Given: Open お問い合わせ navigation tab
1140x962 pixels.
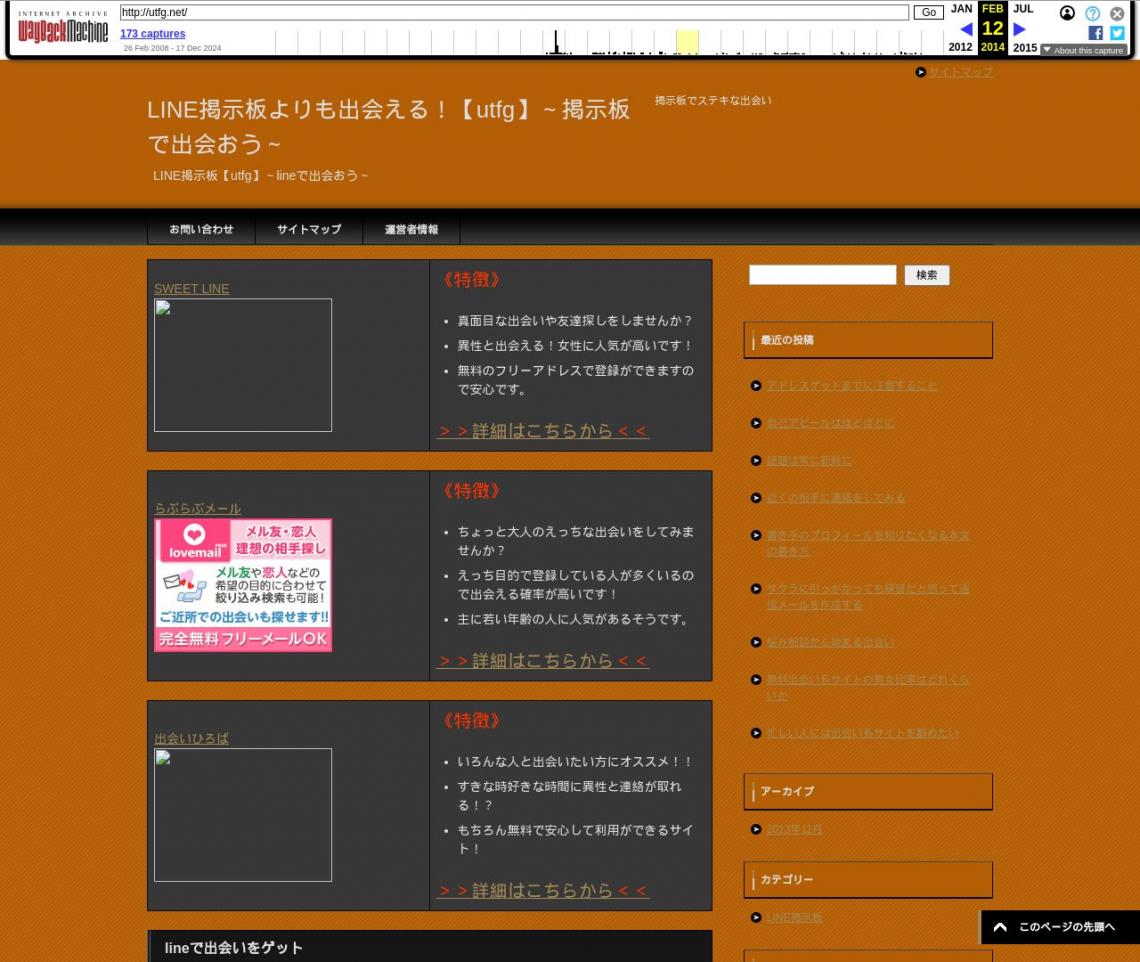Looking at the screenshot, I should point(201,229).
